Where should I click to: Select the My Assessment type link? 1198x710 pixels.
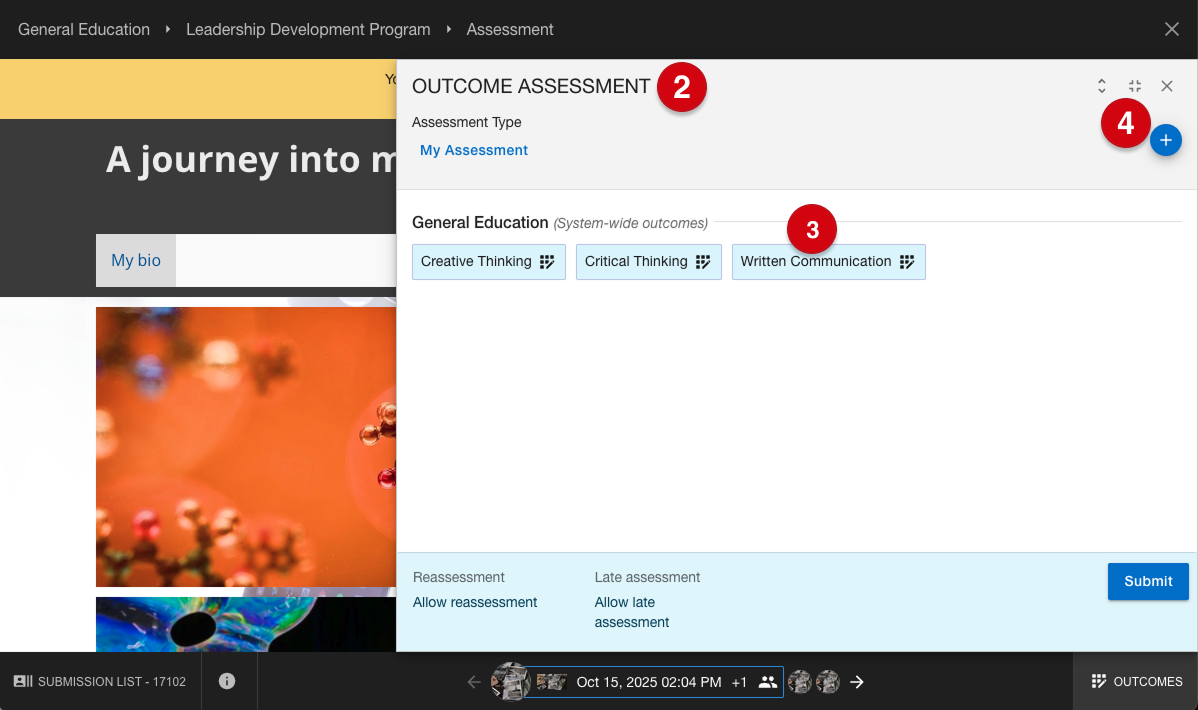(474, 151)
